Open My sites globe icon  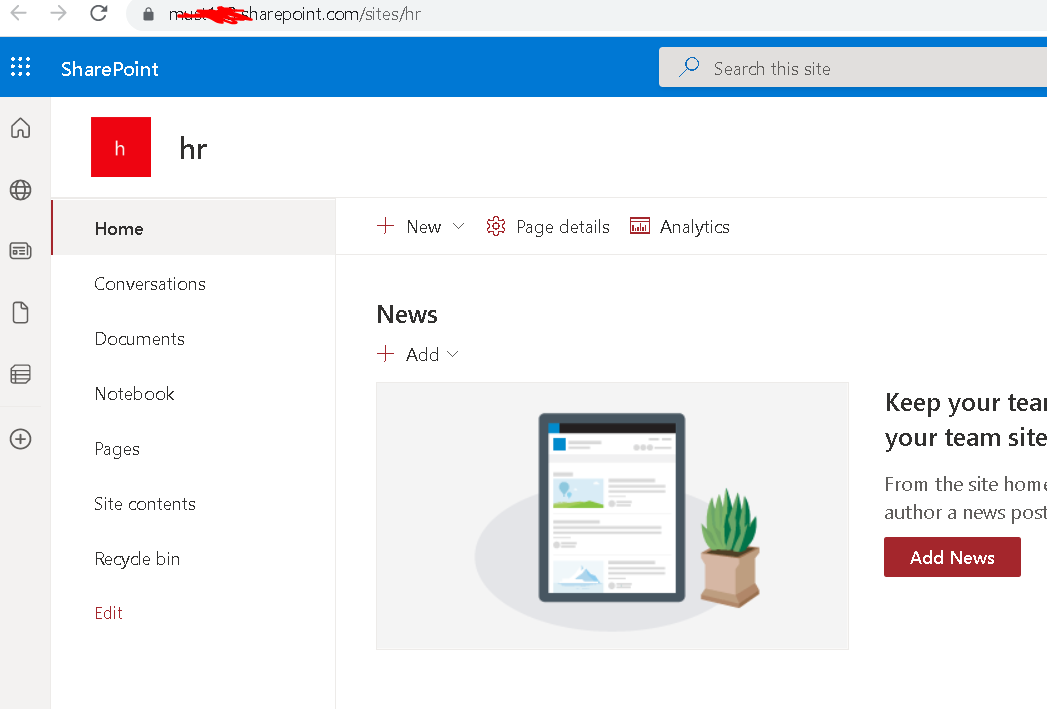pyautogui.click(x=21, y=190)
